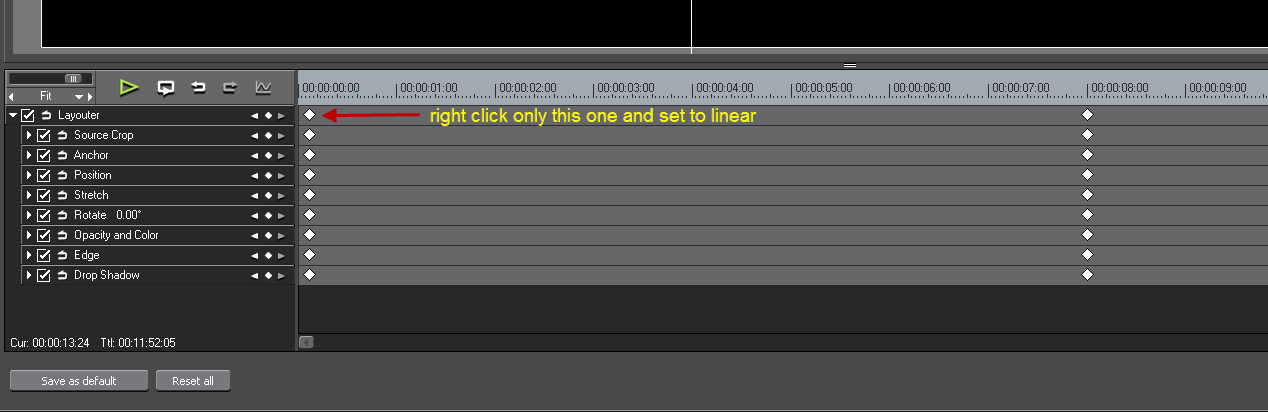Toggle loop playback icon

pos(166,88)
